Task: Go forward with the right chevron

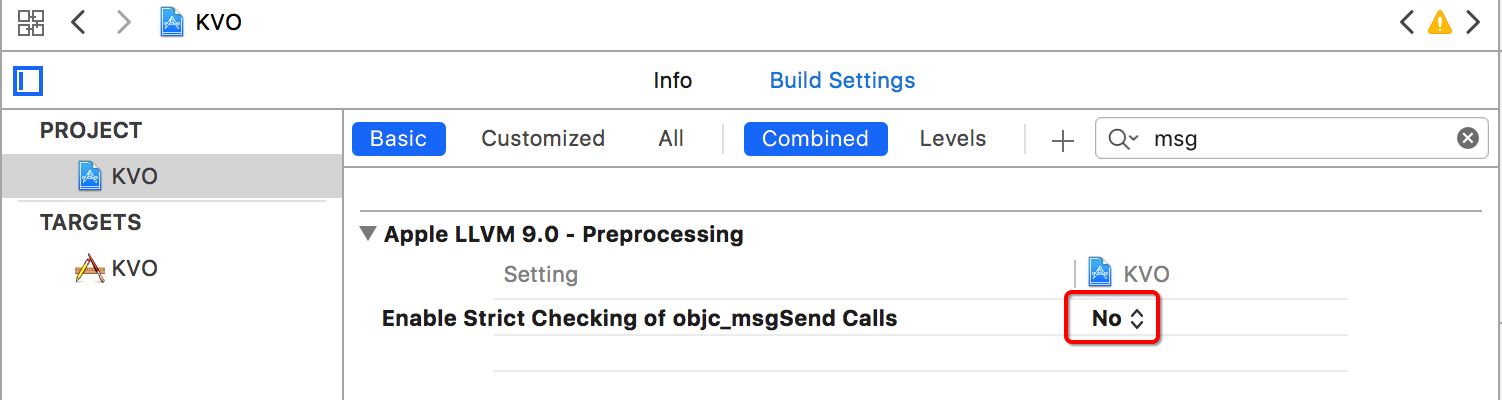Action: (x=123, y=22)
